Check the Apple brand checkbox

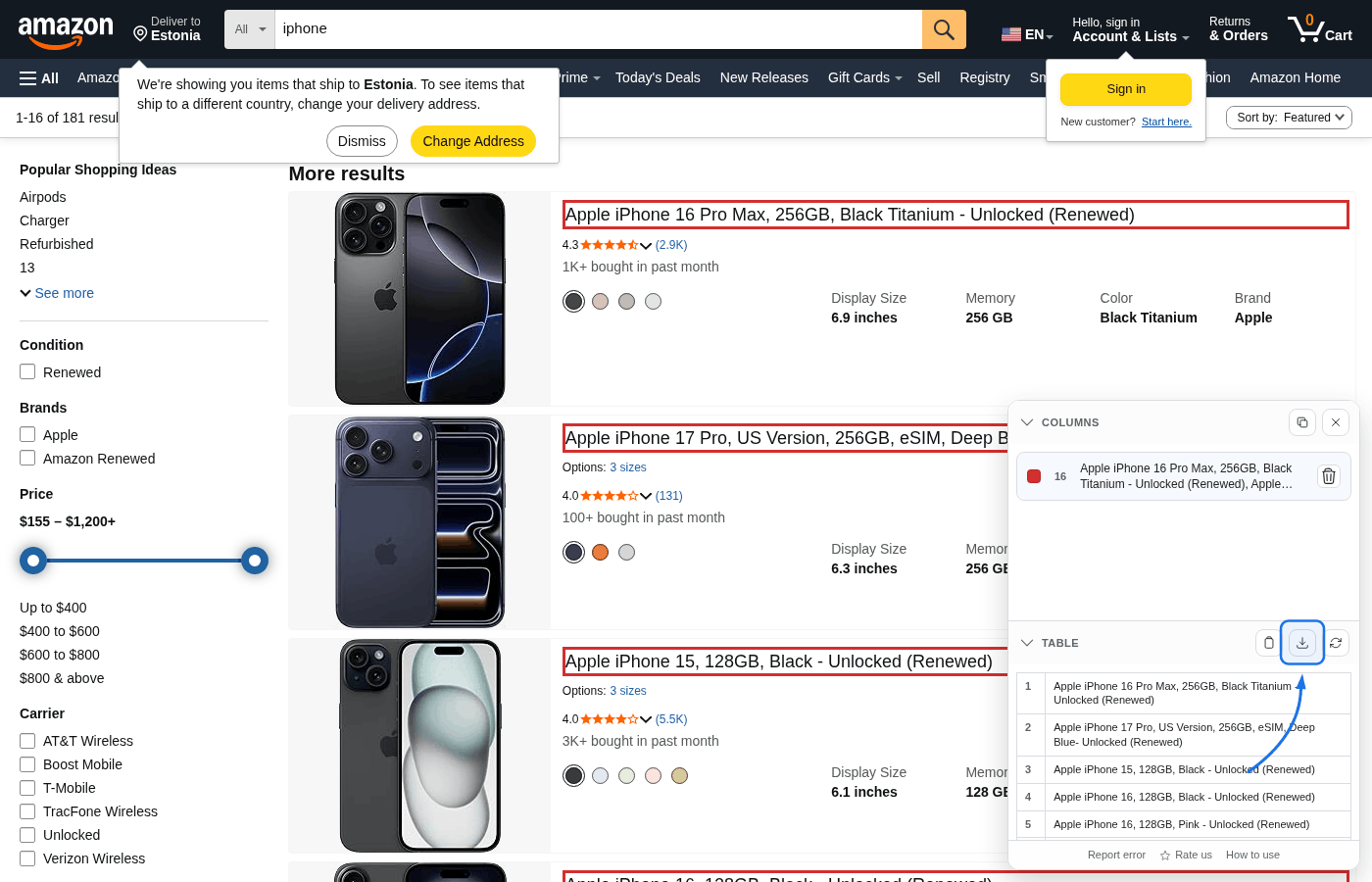(x=27, y=435)
